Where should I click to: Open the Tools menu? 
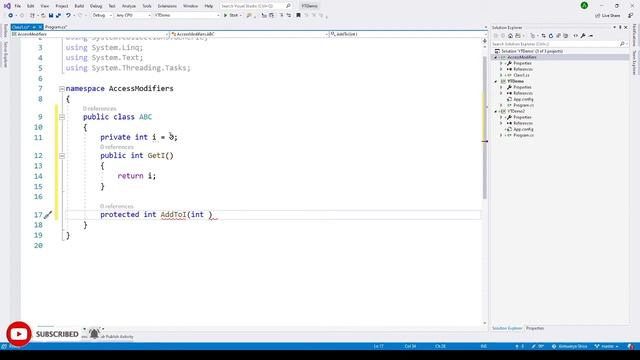147,6
